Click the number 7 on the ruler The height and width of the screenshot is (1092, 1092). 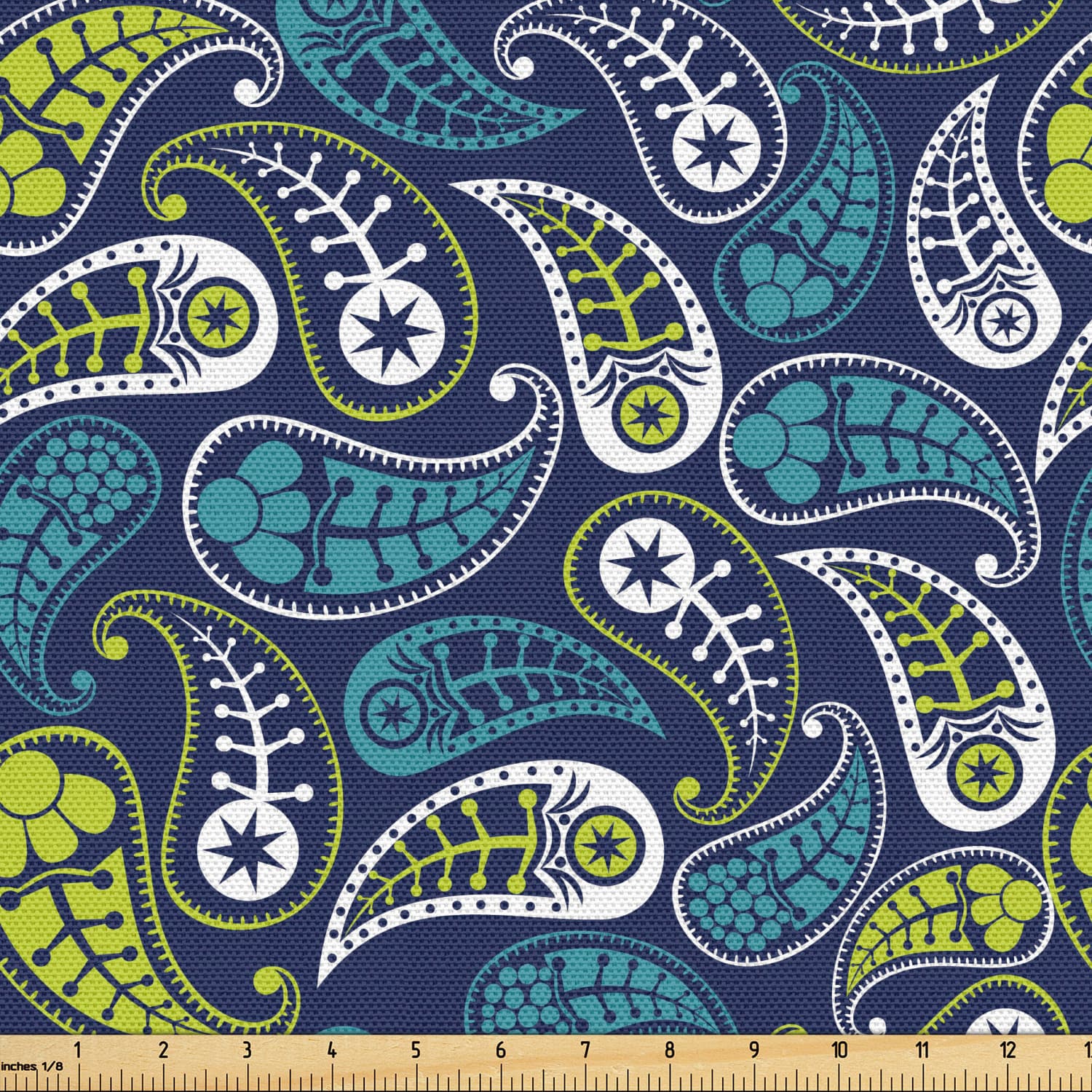[x=585, y=1050]
